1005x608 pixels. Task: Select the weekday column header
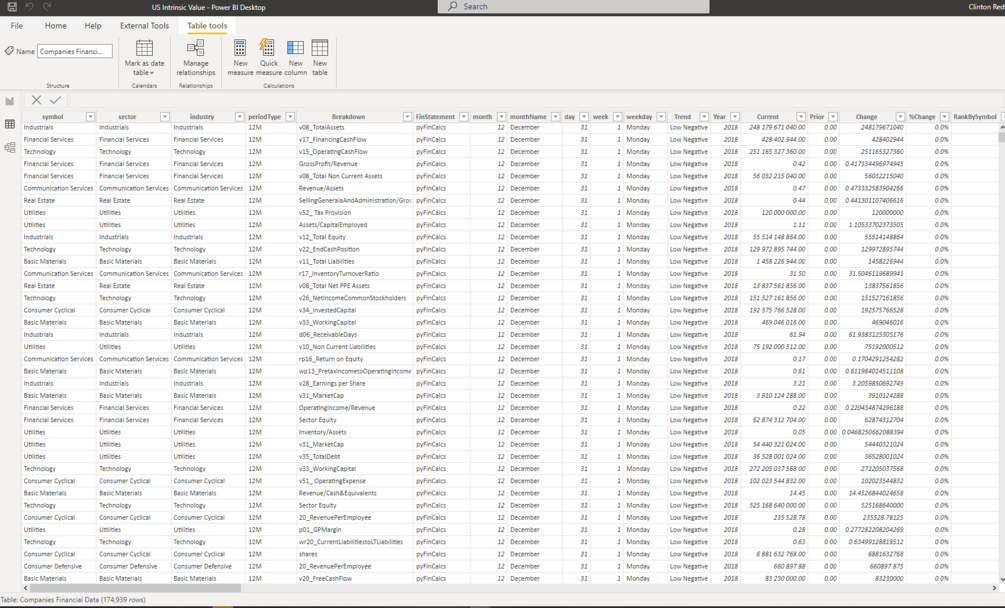click(x=638, y=117)
